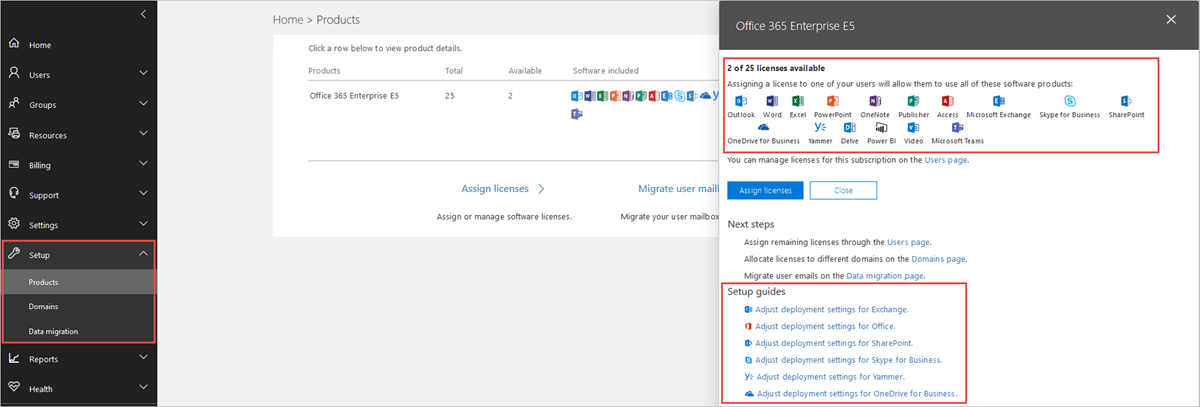The height and width of the screenshot is (407, 1200).
Task: Expand the Groups menu chevron
Action: (x=143, y=104)
